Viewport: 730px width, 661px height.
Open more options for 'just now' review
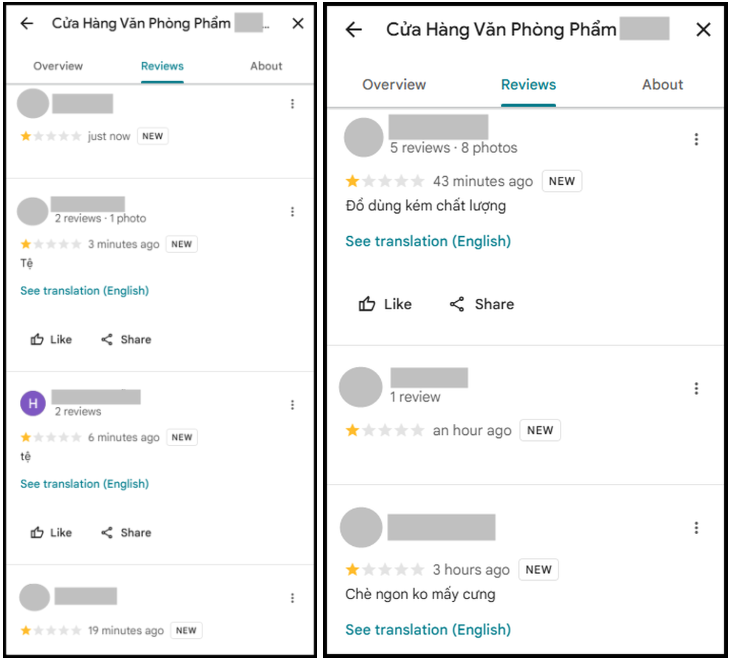pyautogui.click(x=292, y=104)
